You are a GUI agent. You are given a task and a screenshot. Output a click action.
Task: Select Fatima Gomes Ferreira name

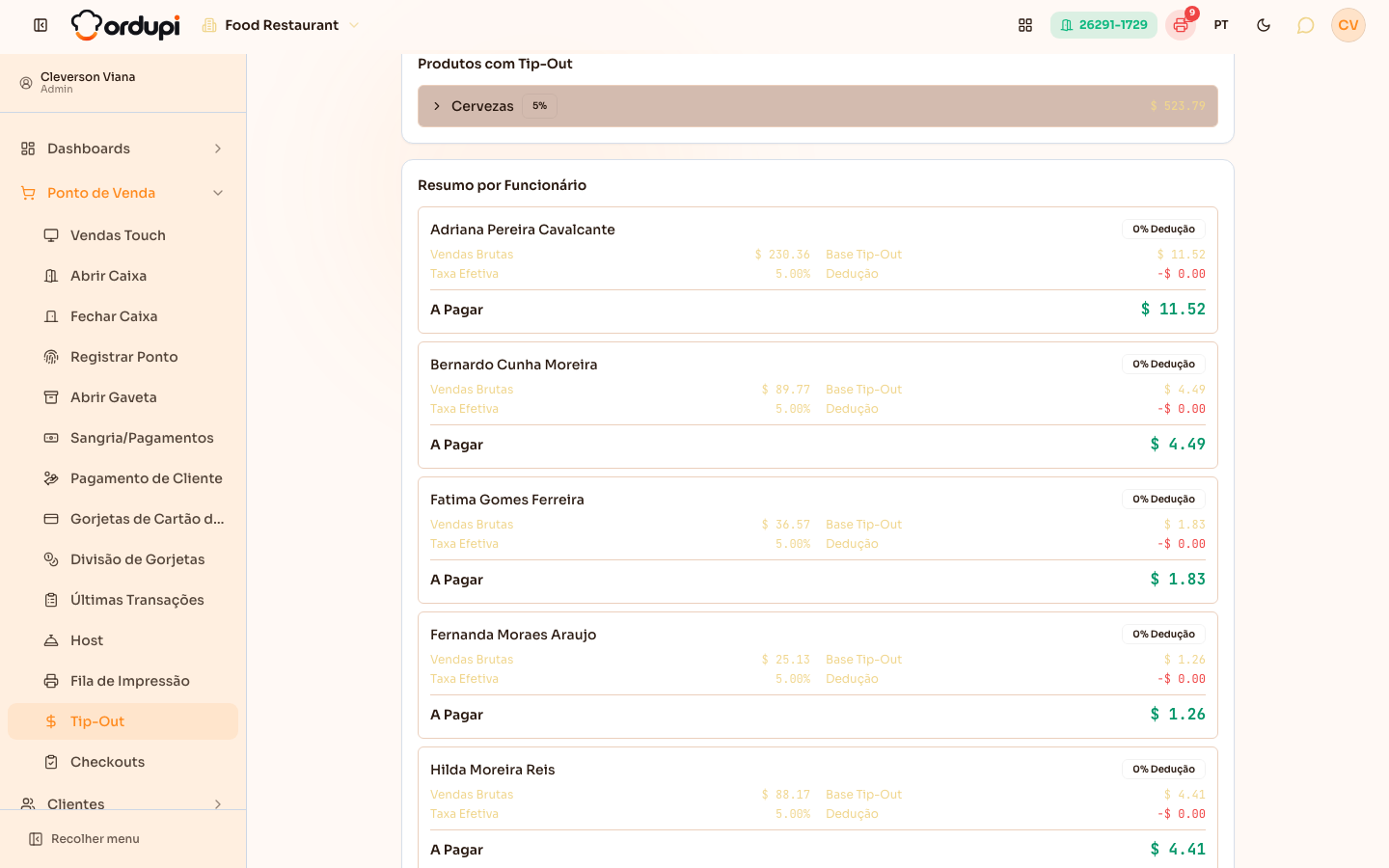507,500
